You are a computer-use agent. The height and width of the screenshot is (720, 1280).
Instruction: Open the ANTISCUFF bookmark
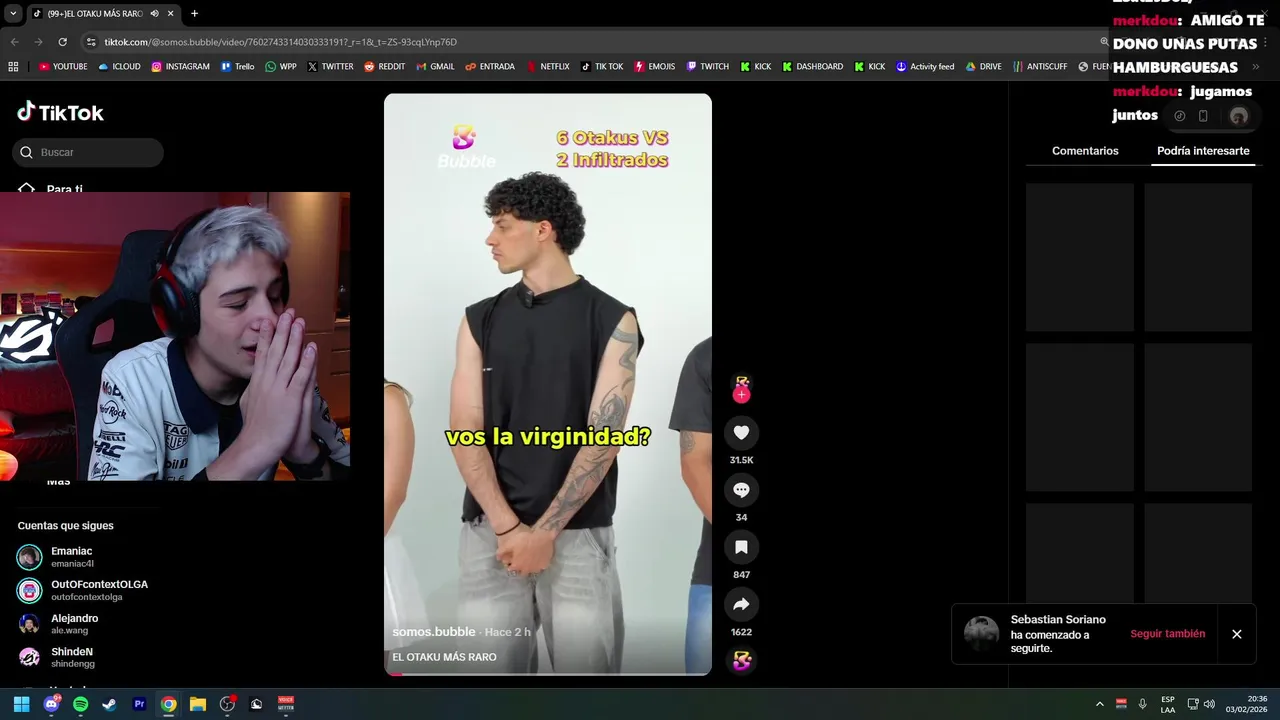click(1040, 67)
